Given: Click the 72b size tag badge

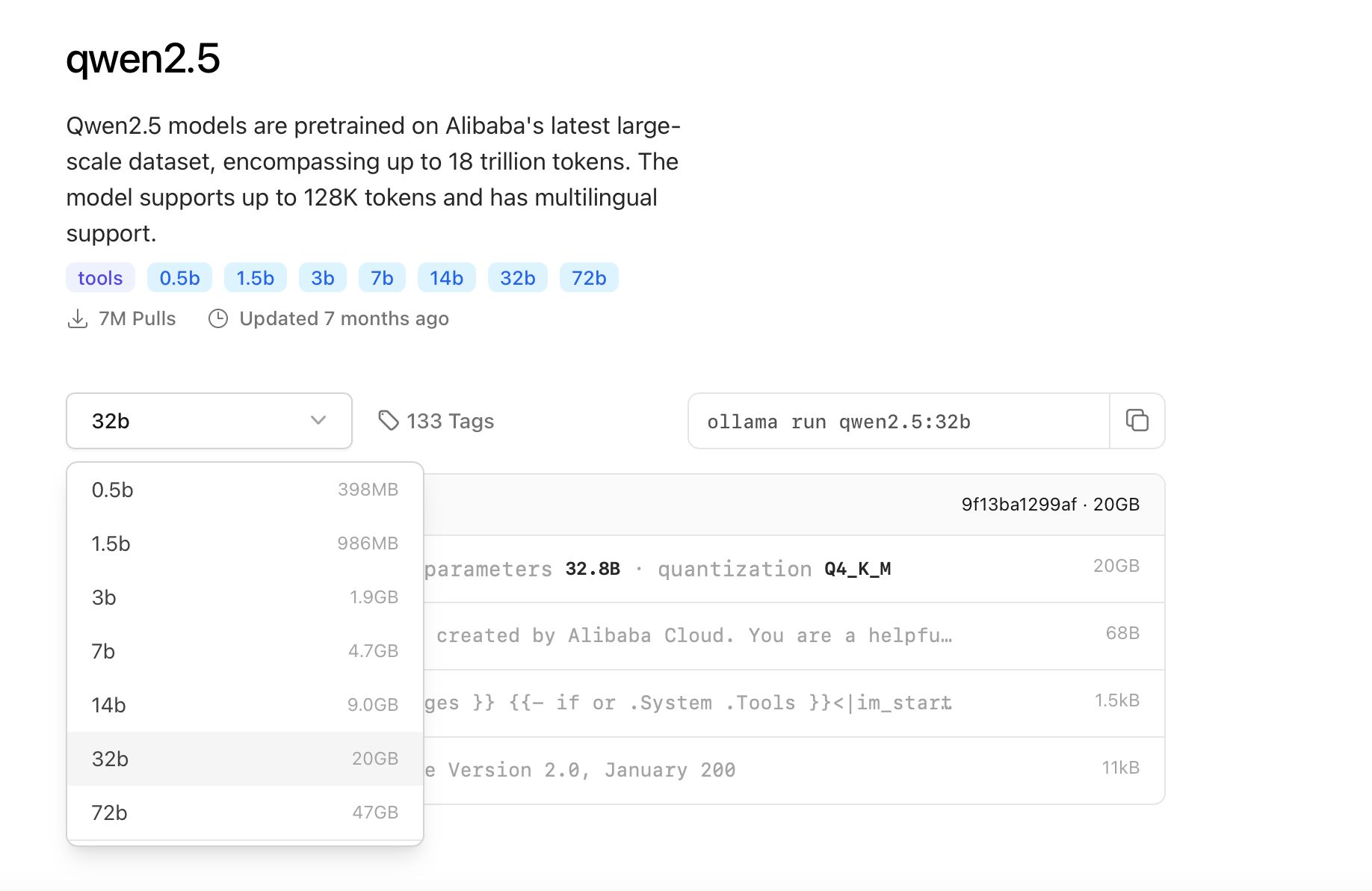Looking at the screenshot, I should click(x=589, y=278).
